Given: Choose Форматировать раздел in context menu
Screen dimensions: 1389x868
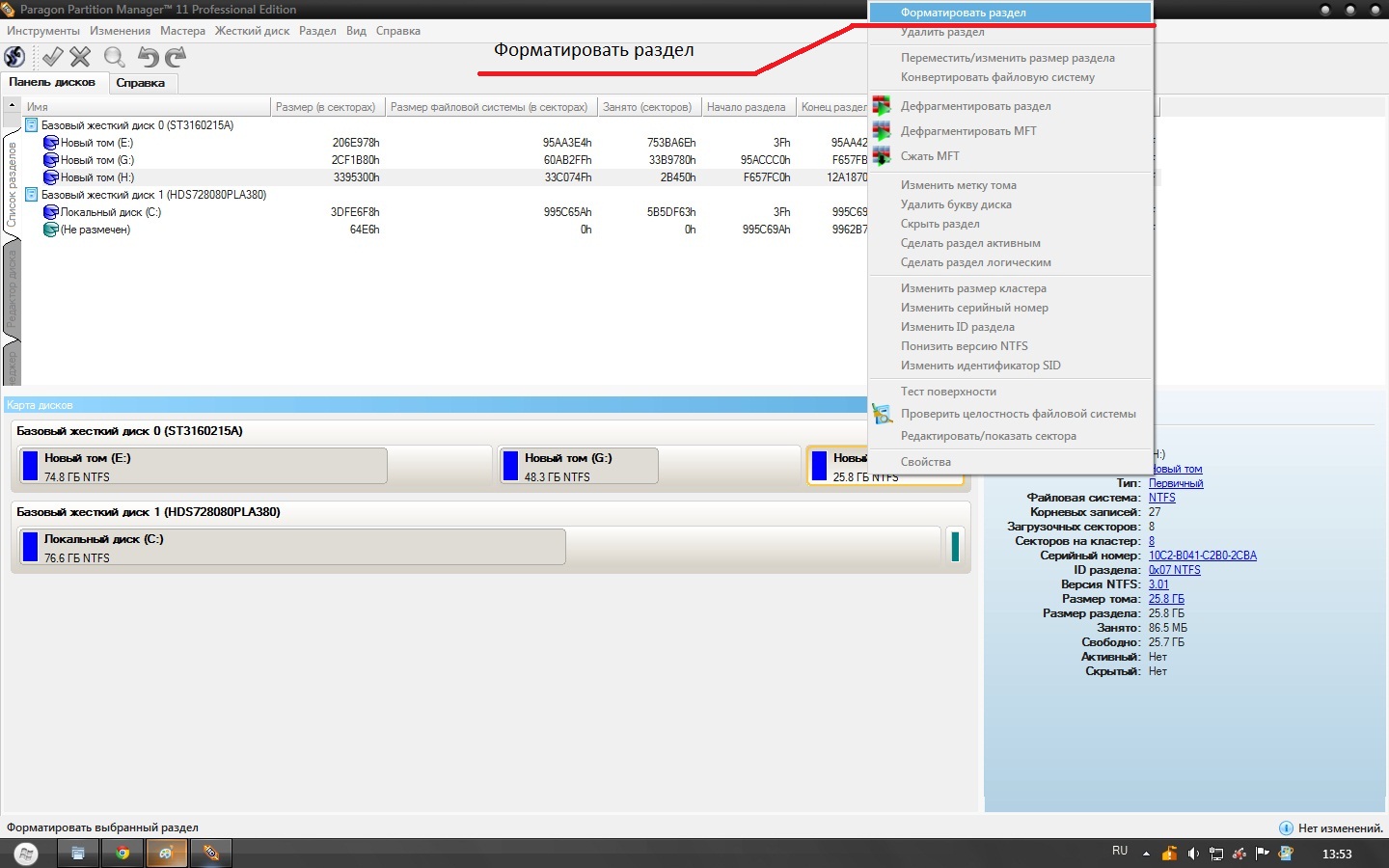Looking at the screenshot, I should pos(1010,13).
